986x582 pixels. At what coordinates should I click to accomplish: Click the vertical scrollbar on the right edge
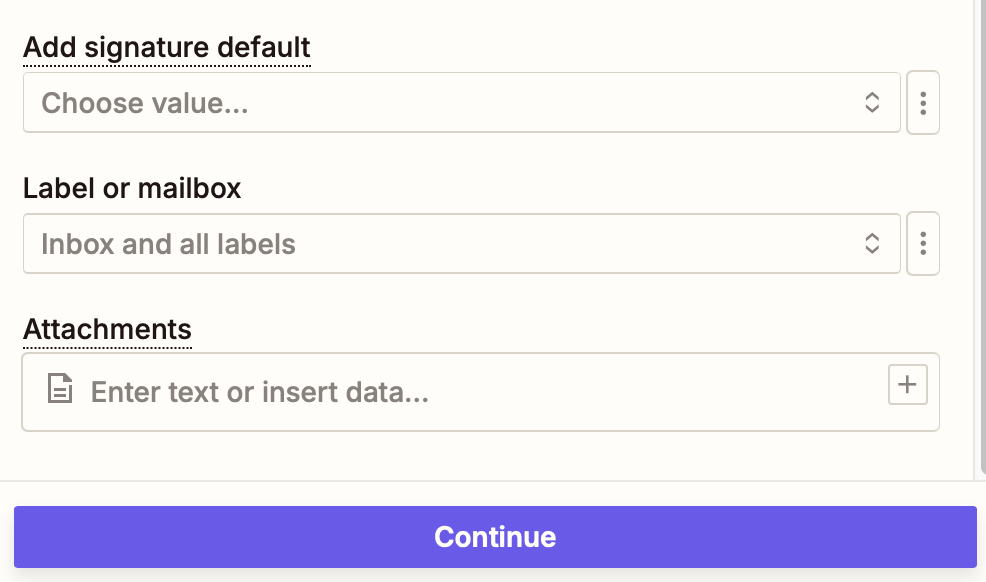[x=980, y=240]
